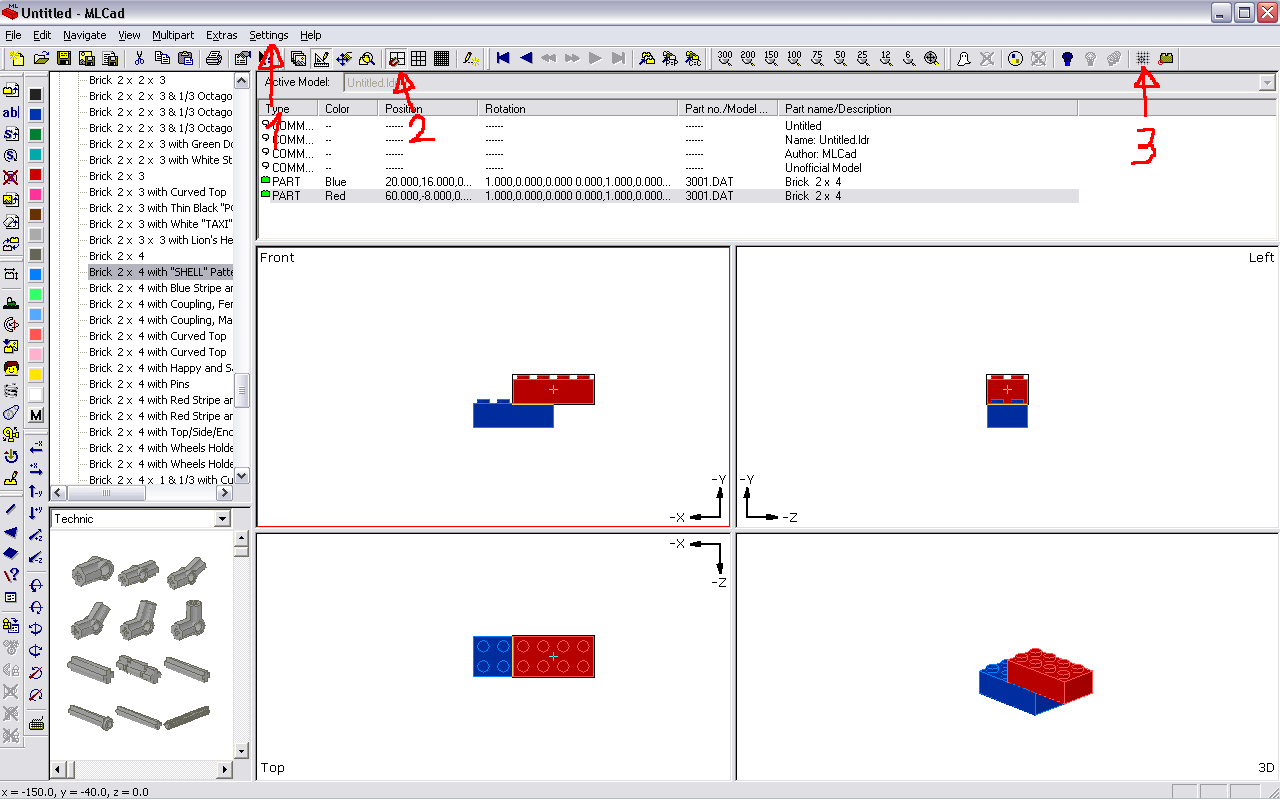Open the Extras menu

(221, 35)
